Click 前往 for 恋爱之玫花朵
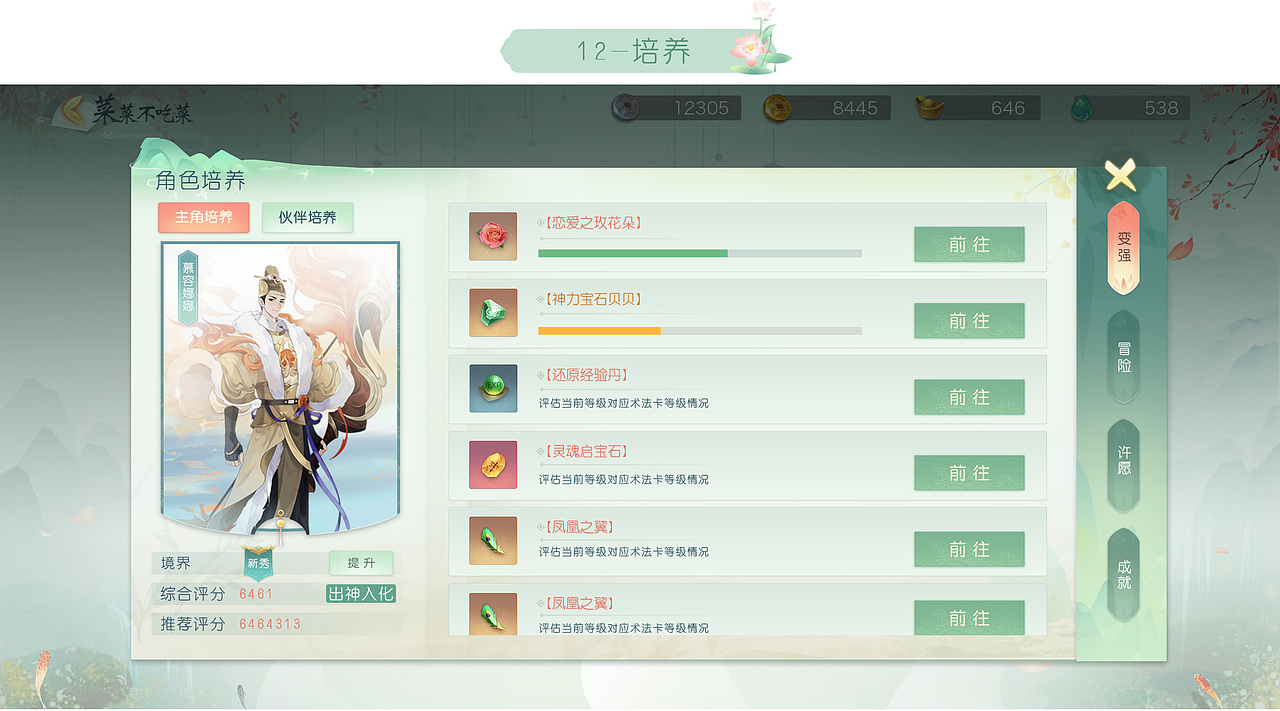This screenshot has width=1280, height=711. point(969,245)
